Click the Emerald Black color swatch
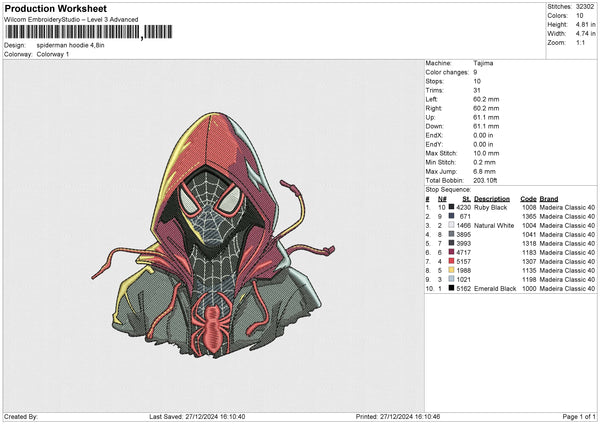Screen dimensions: 600x424 click(x=452, y=288)
